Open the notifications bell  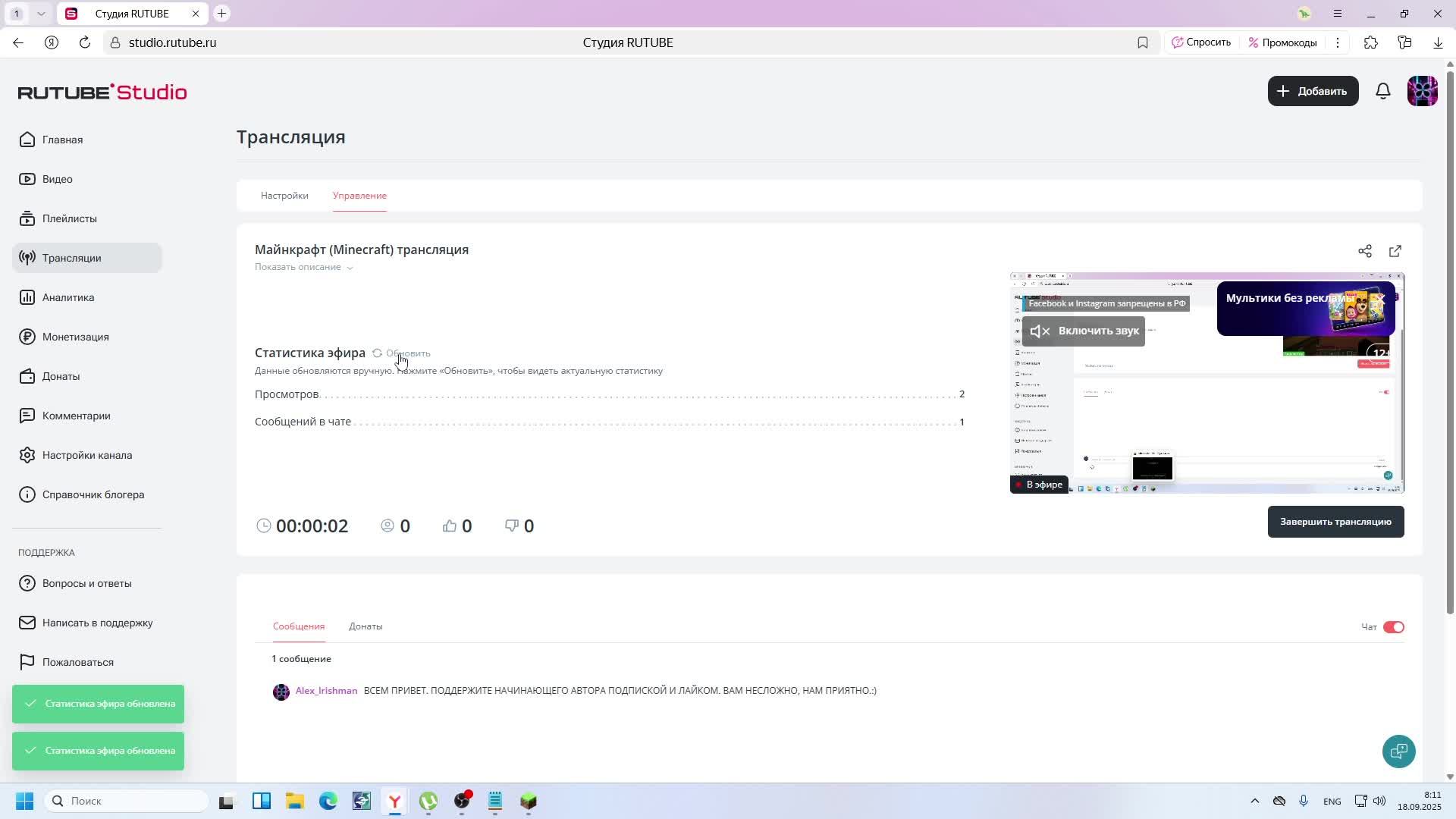pyautogui.click(x=1383, y=91)
